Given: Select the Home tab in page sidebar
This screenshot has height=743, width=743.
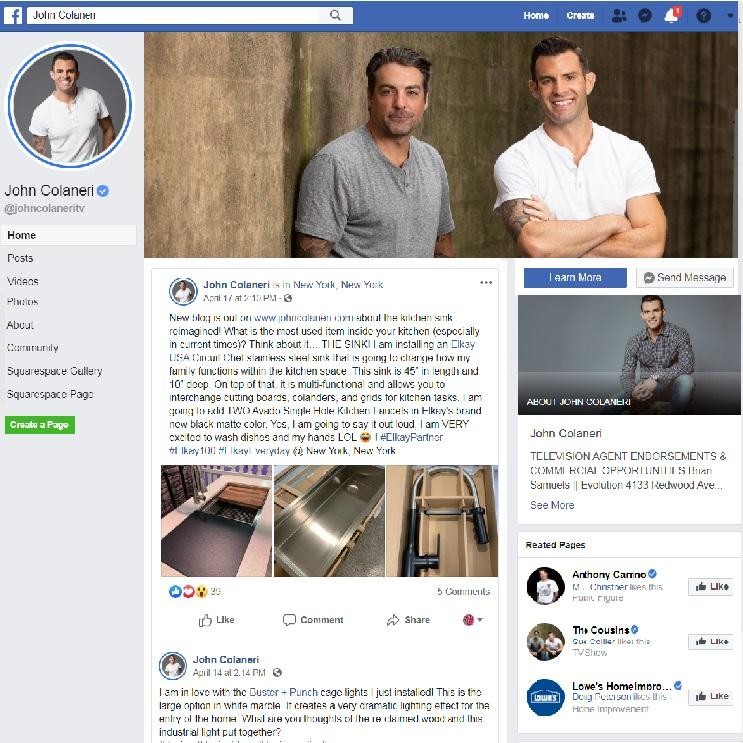Looking at the screenshot, I should pyautogui.click(x=68, y=236).
